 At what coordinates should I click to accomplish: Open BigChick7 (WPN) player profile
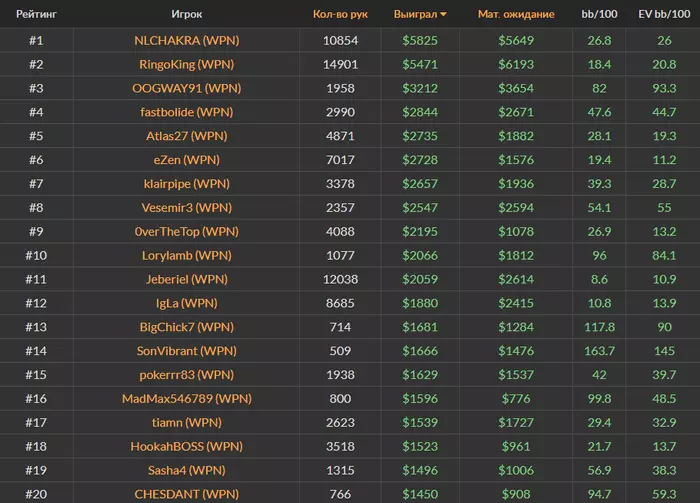tap(187, 327)
